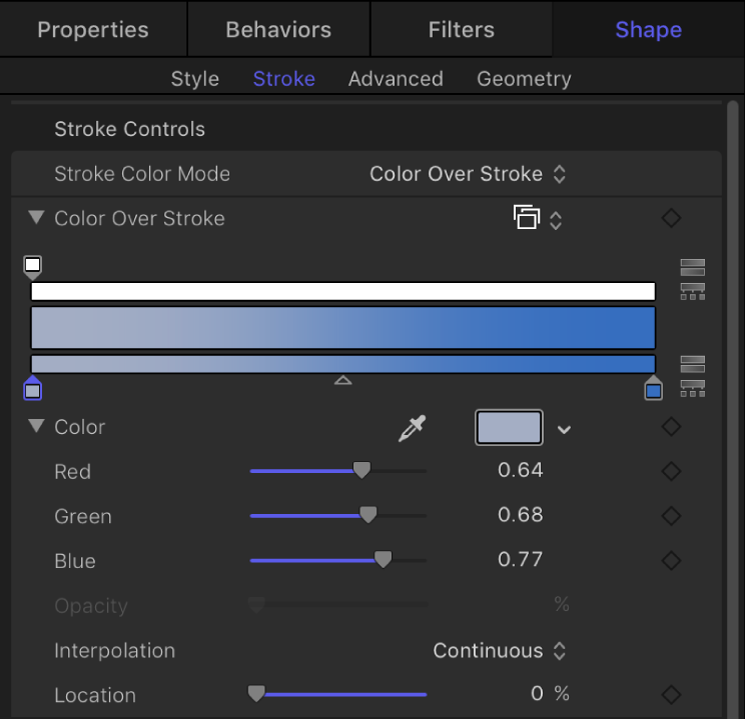Select the left gradient color tag
Screen dimensions: 745x721
33,388
